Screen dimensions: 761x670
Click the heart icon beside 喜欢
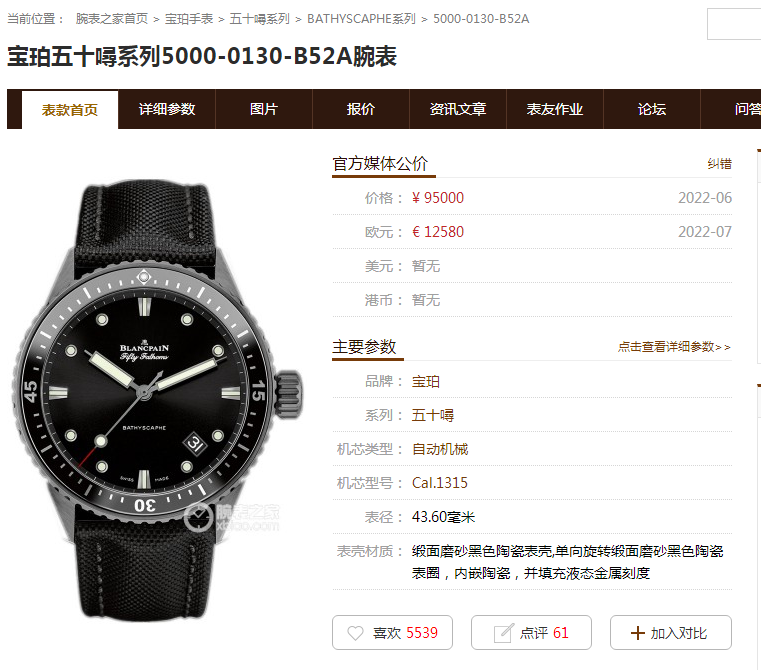click(355, 633)
